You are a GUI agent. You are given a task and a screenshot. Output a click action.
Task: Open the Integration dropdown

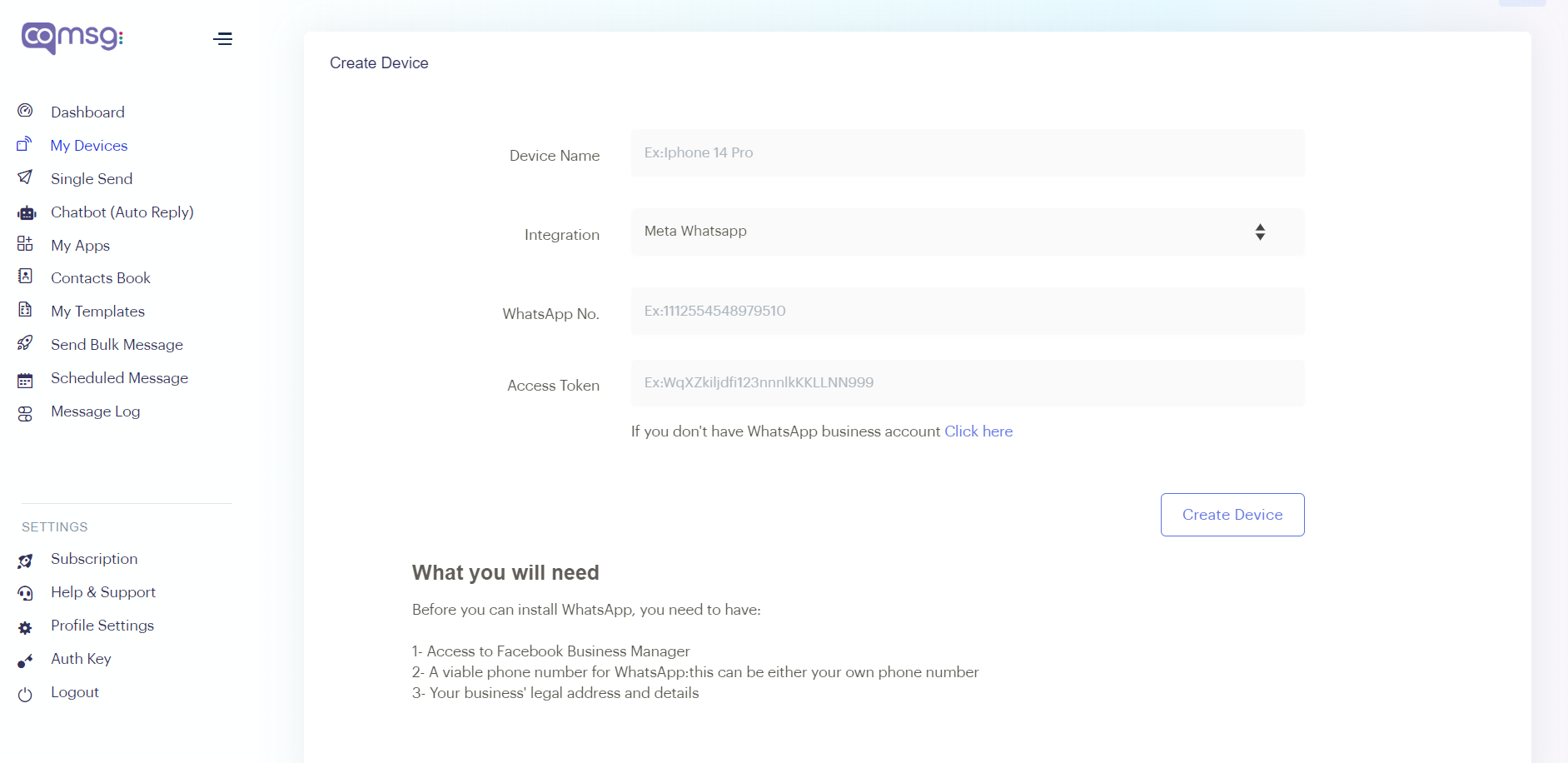(x=967, y=232)
